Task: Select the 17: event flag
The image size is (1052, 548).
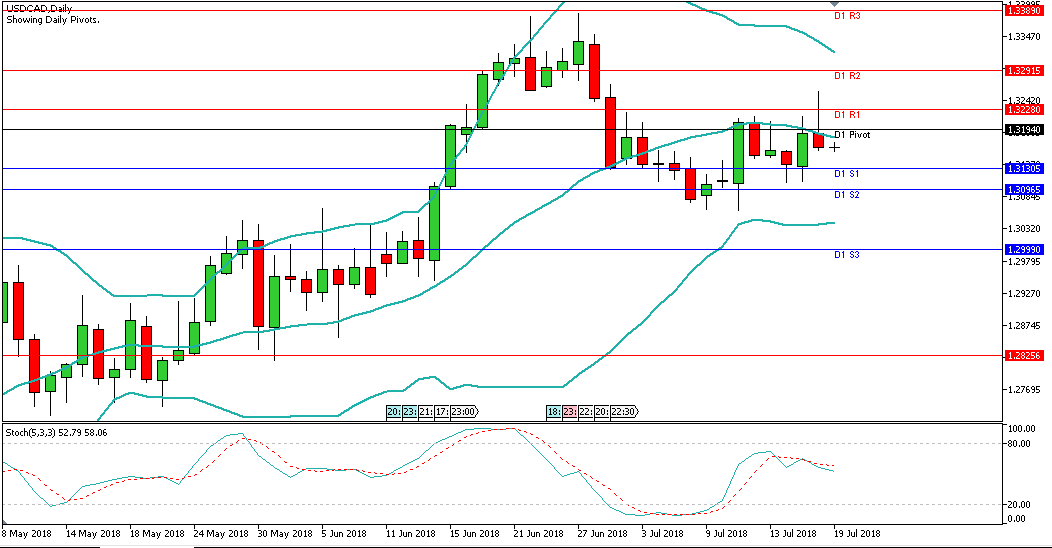Action: pos(441,411)
